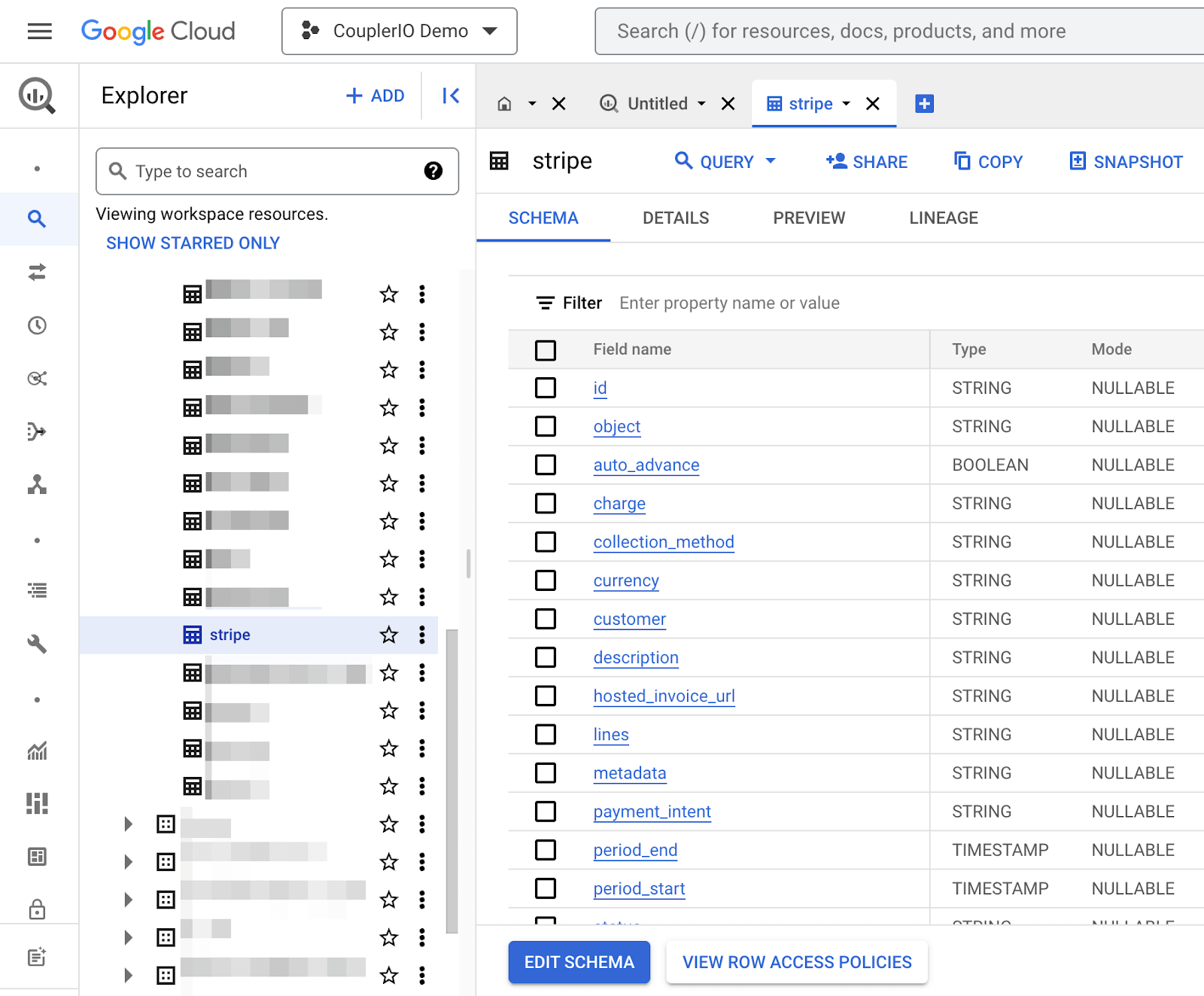This screenshot has height=996, width=1204.
Task: Expand the QUERY dropdown arrow
Action: tap(771, 161)
